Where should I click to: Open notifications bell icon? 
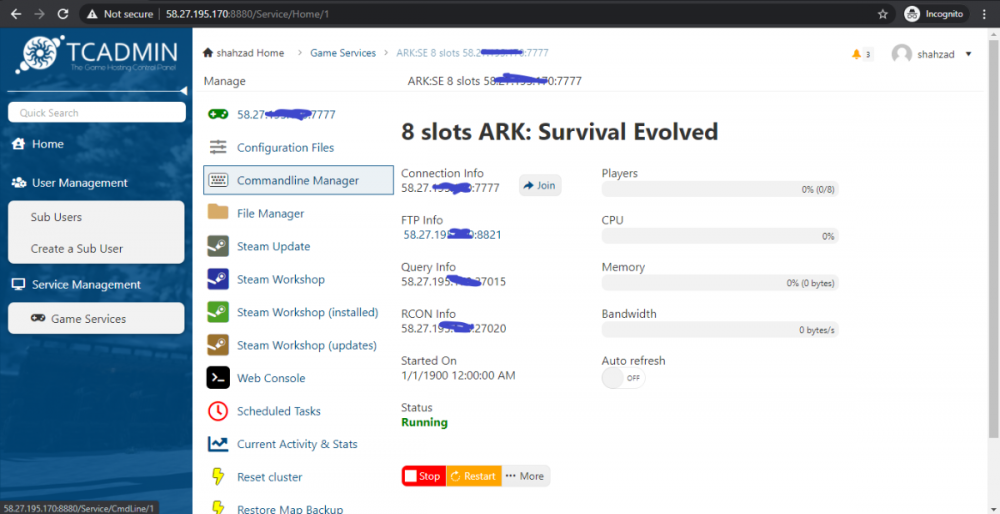tap(857, 54)
